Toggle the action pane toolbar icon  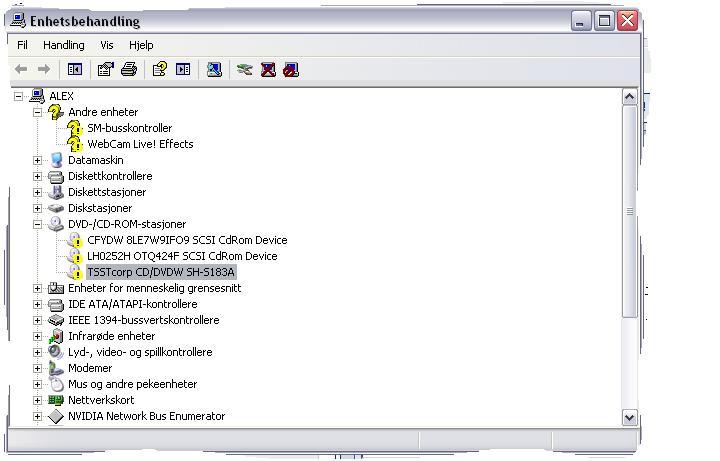click(183, 69)
